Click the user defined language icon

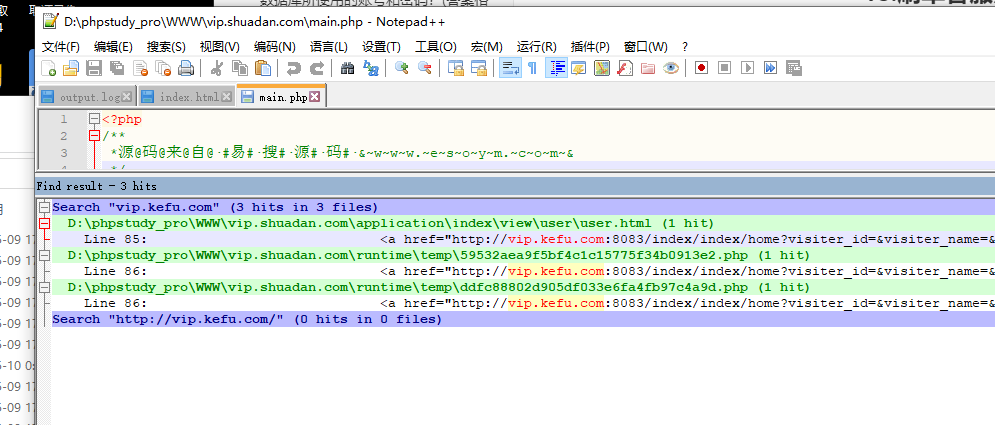pyautogui.click(x=578, y=68)
